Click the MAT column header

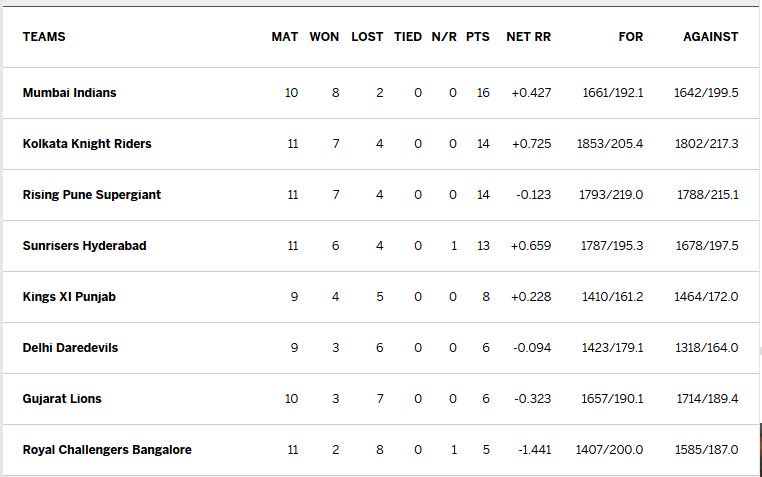point(285,37)
